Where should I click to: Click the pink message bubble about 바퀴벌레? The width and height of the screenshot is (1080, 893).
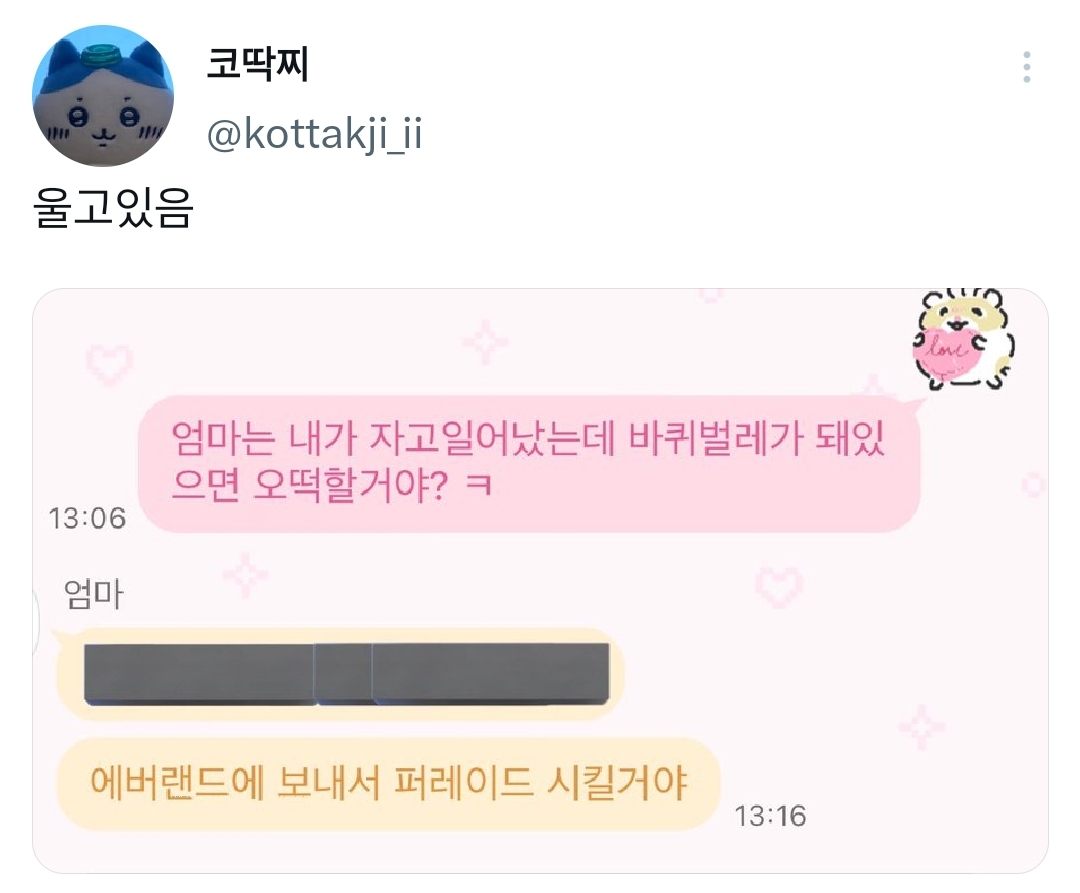[528, 463]
